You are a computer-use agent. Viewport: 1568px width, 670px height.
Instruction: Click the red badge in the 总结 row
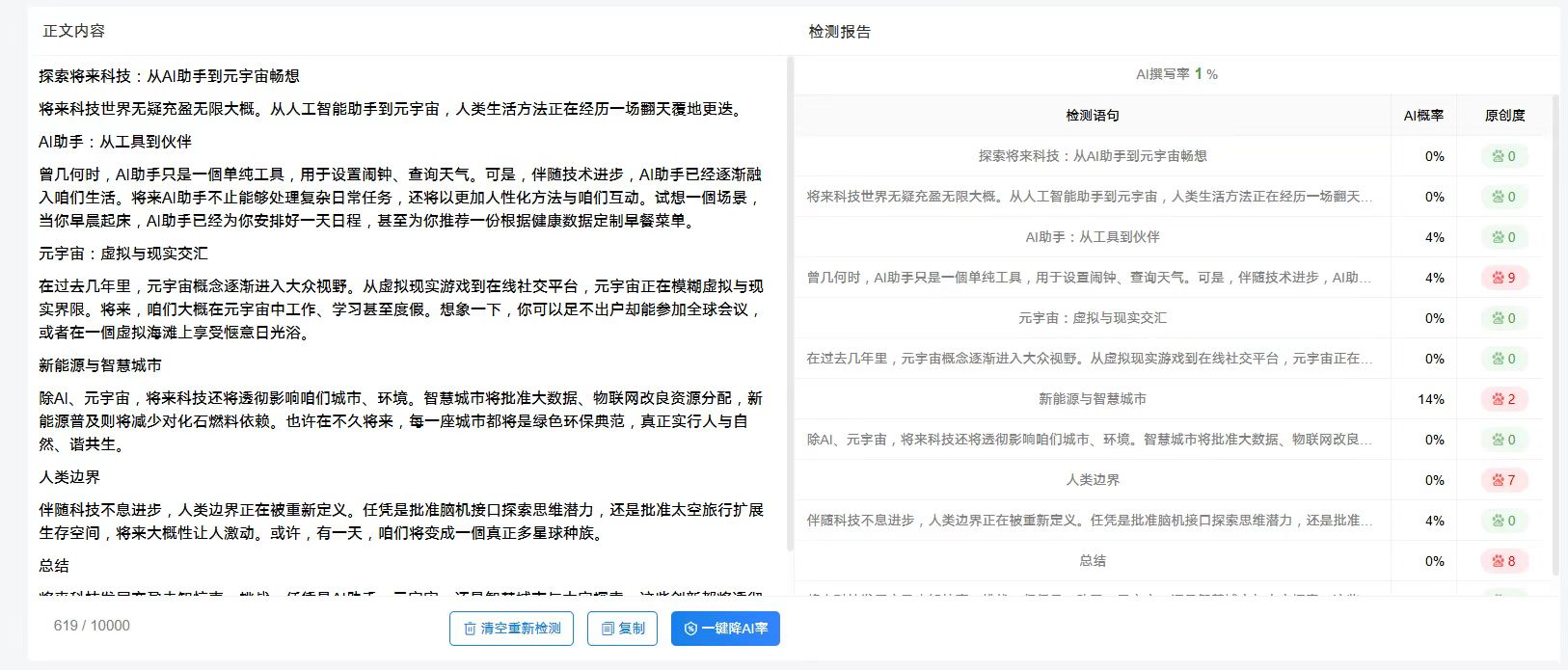[1503, 561]
